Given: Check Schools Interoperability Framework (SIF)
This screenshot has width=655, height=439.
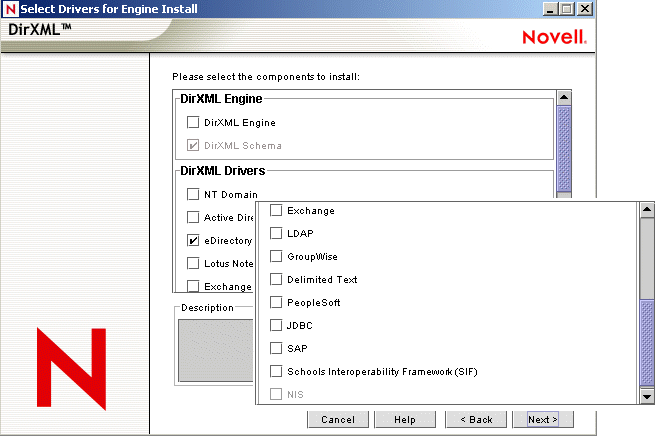Looking at the screenshot, I should point(276,371).
